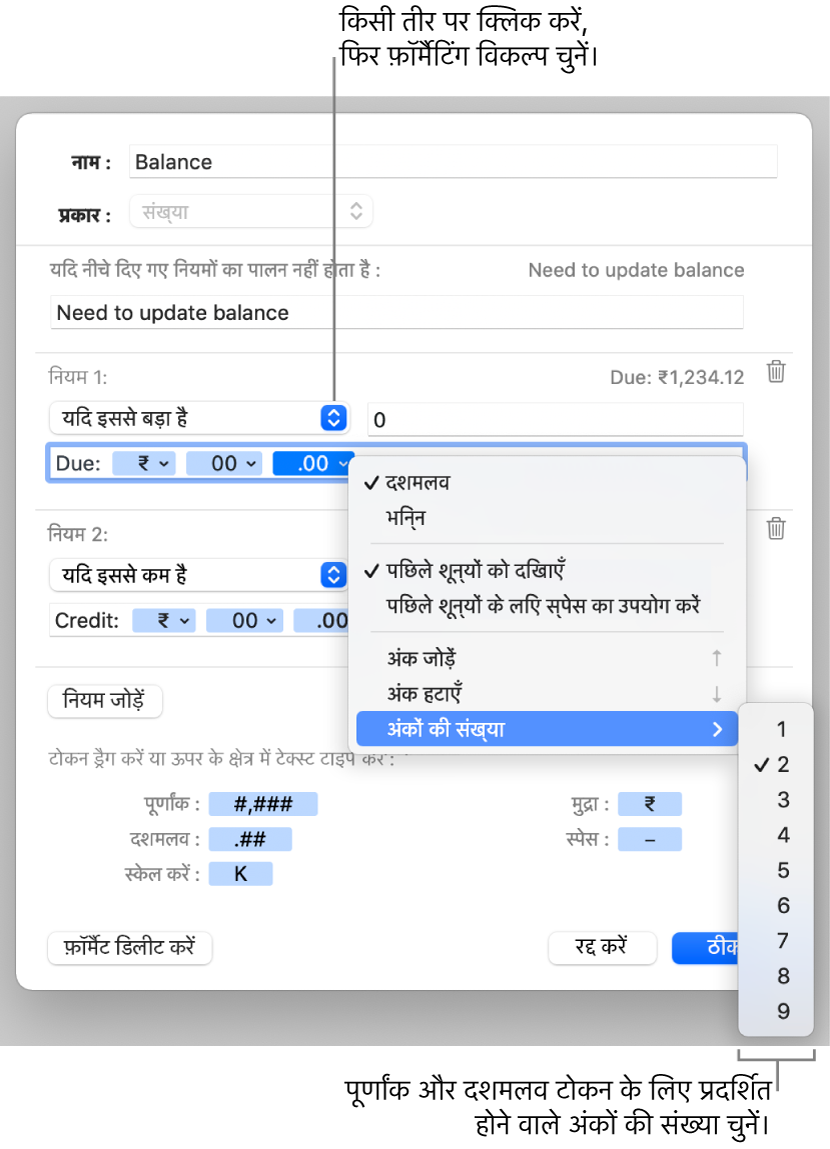830x1149 pixels.
Task: Click the 'Need to update balance' preview on right
Action: pyautogui.click(x=636, y=270)
